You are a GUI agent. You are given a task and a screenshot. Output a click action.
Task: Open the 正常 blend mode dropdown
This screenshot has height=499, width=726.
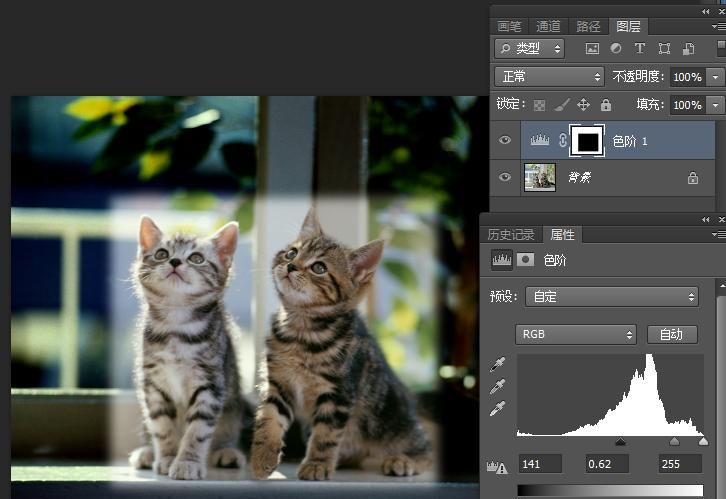click(549, 77)
